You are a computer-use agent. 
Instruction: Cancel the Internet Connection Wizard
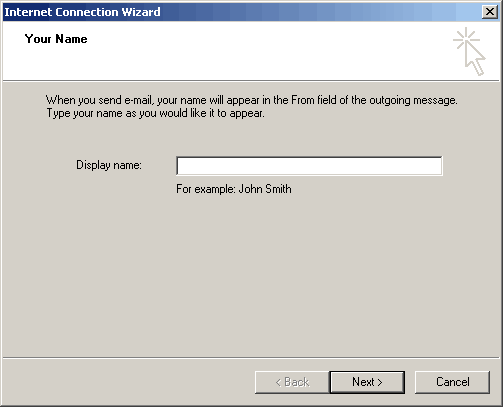pyautogui.click(x=452, y=382)
